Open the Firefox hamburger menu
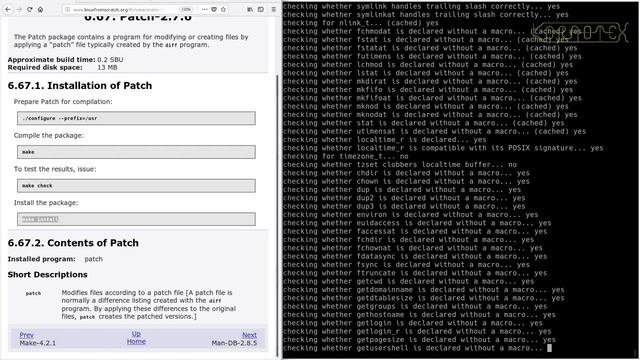This screenshot has height=360, width=640. tap(273, 9)
